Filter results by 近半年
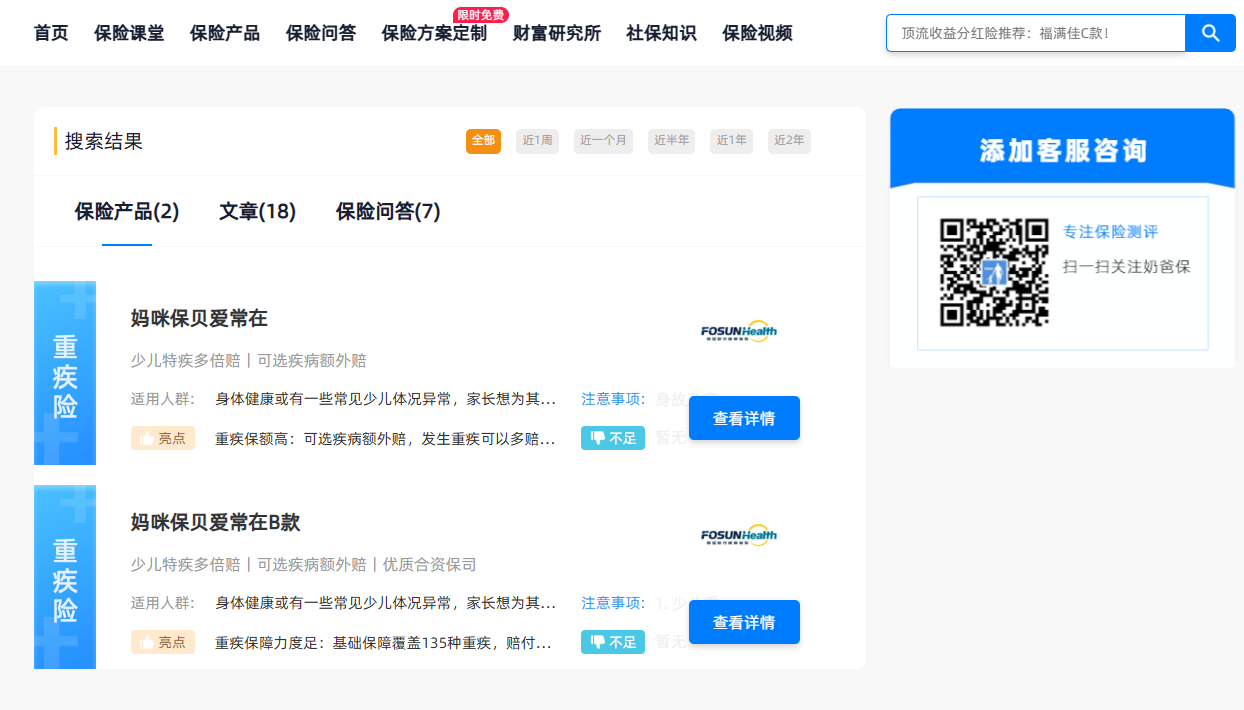Viewport: 1244px width, 710px height. click(671, 141)
